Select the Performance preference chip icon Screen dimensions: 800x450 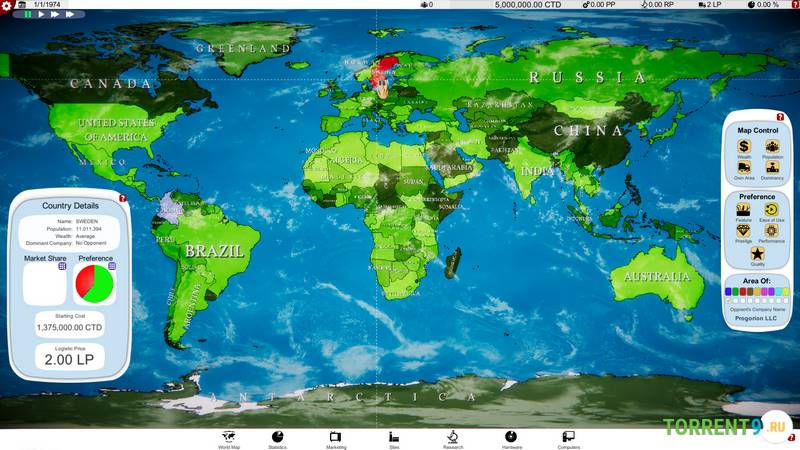[771, 231]
